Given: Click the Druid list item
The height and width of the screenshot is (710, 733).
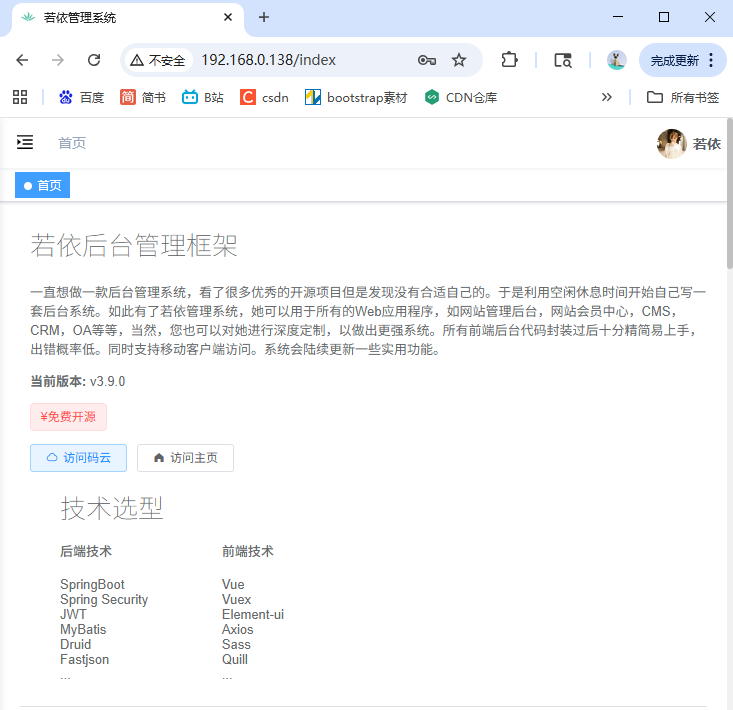Looking at the screenshot, I should point(76,644).
